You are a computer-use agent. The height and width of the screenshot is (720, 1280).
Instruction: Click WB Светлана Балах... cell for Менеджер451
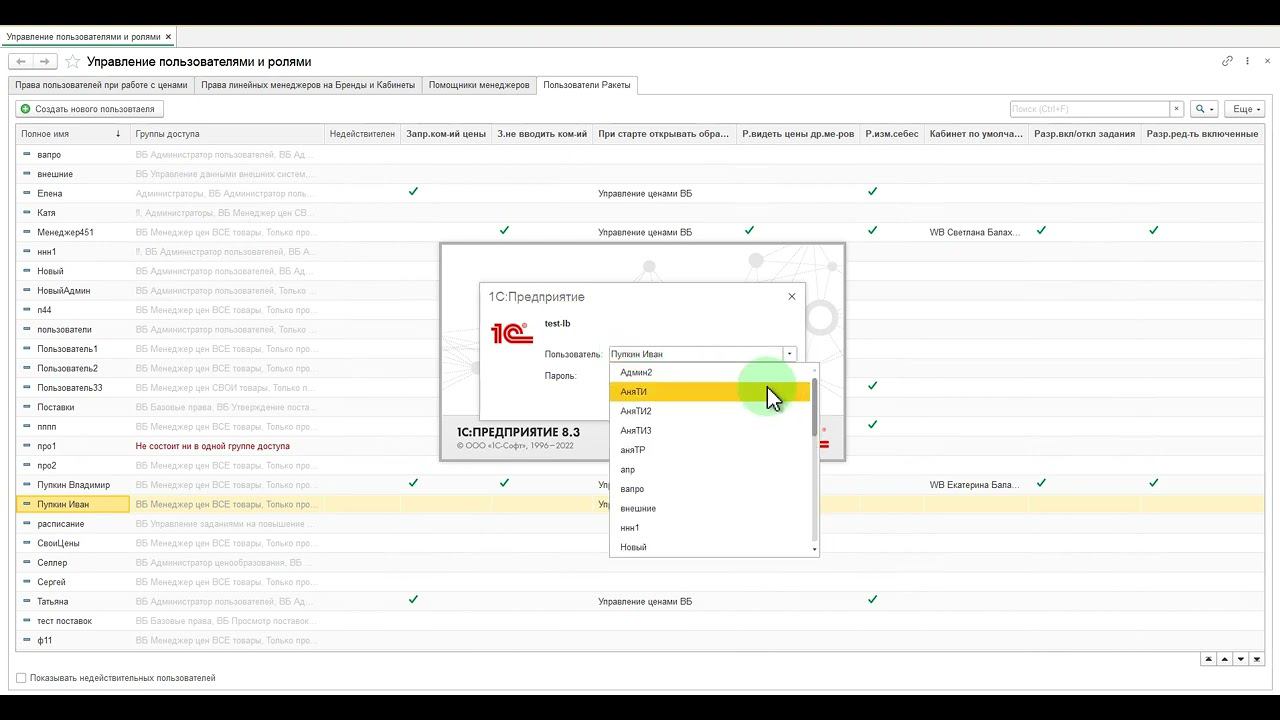click(975, 232)
